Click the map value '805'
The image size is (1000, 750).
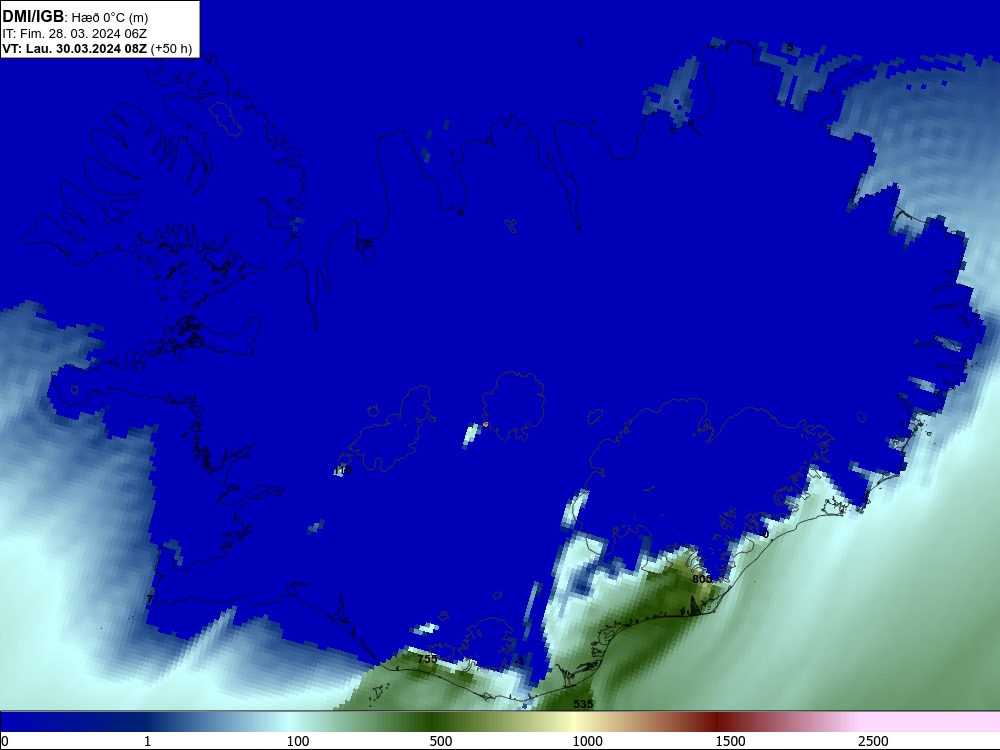tap(702, 579)
